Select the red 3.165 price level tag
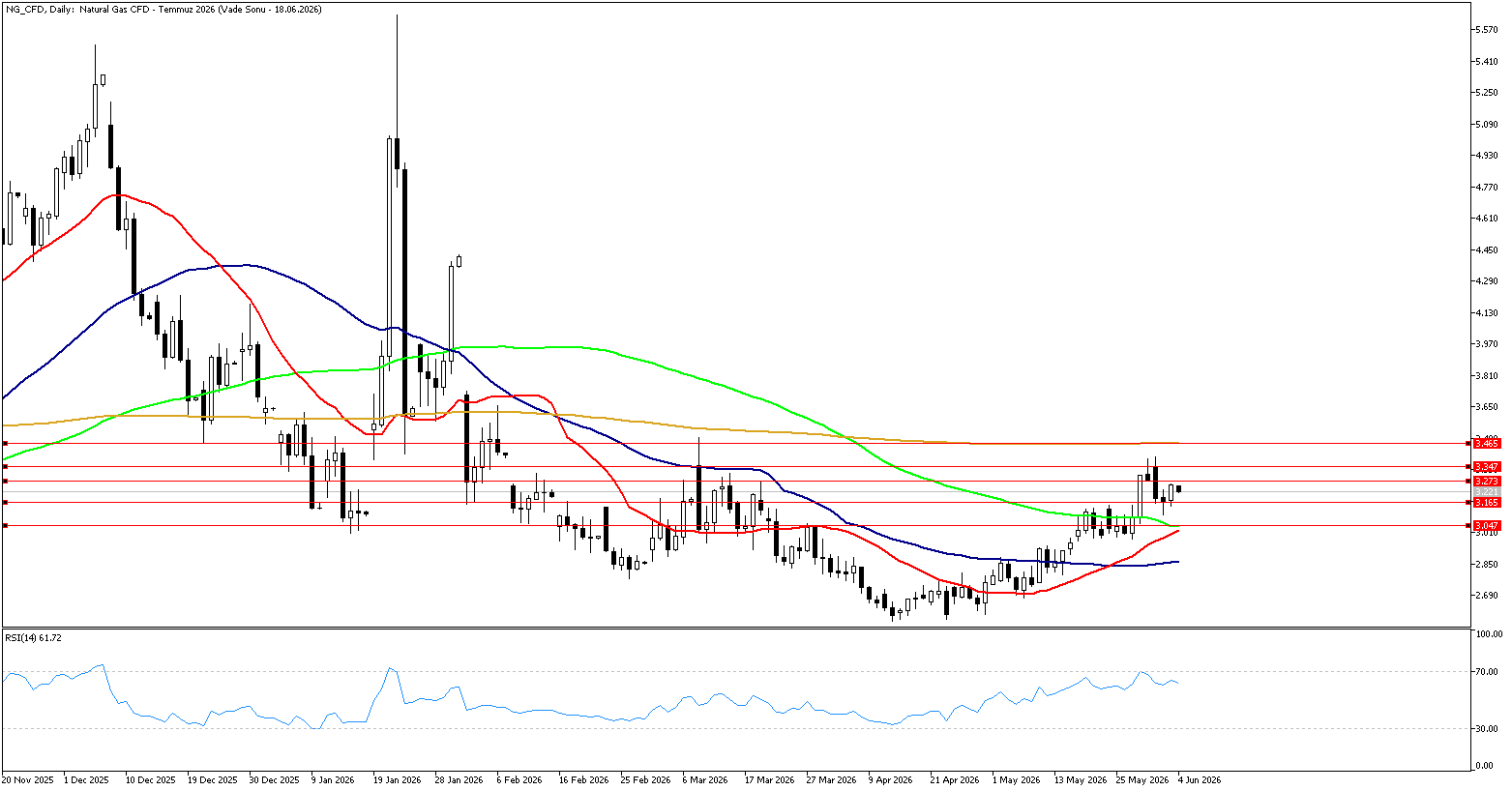Screen dimensions: 1512x791 click(1485, 503)
